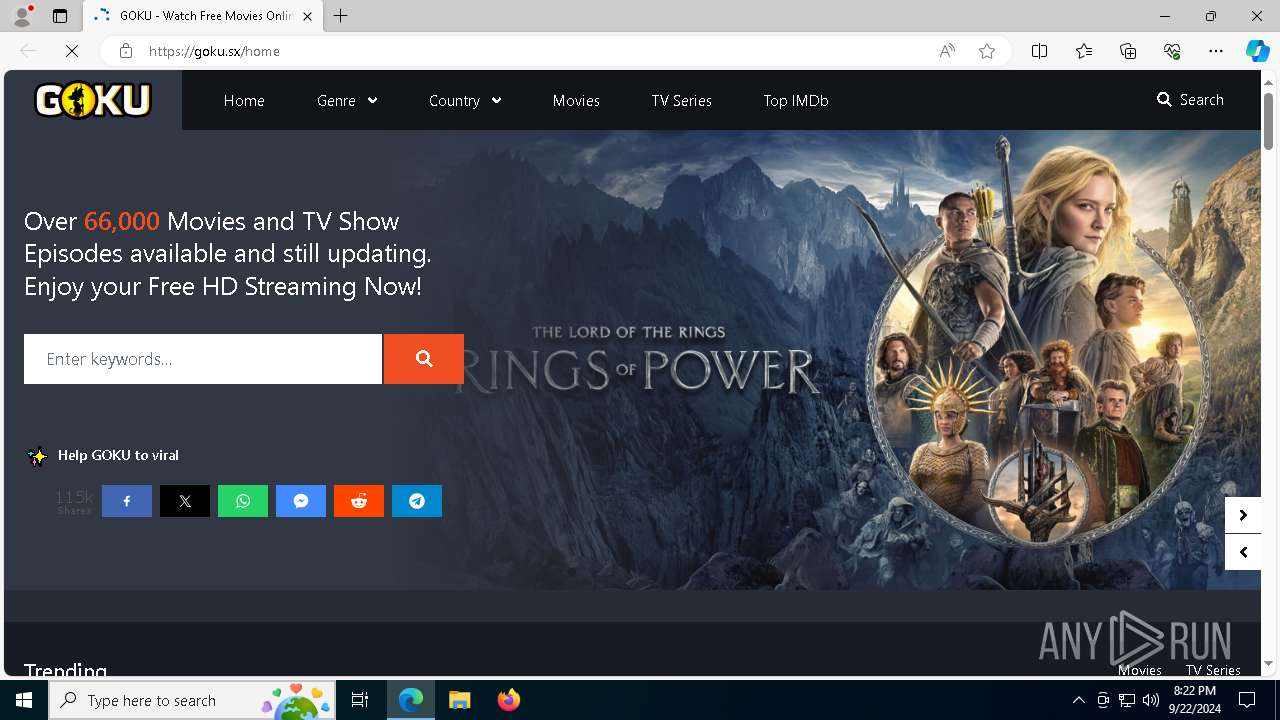Click the Enter keywords search field
Image resolution: width=1280 pixels, height=720 pixels.
click(203, 359)
